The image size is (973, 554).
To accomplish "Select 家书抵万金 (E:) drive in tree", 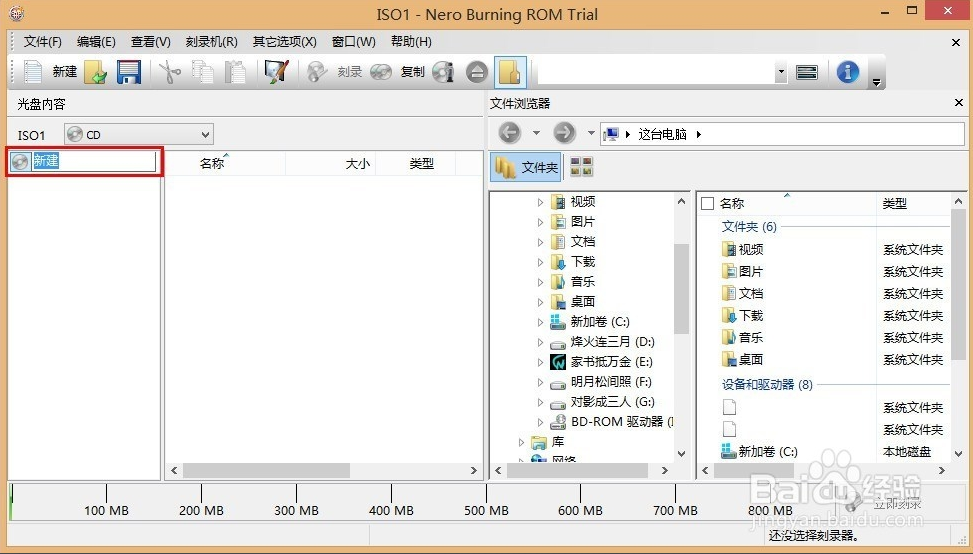I will pos(601,362).
